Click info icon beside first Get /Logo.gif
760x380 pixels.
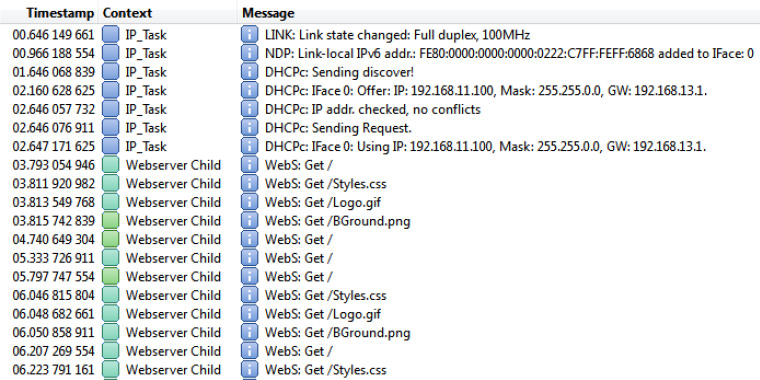point(249,202)
